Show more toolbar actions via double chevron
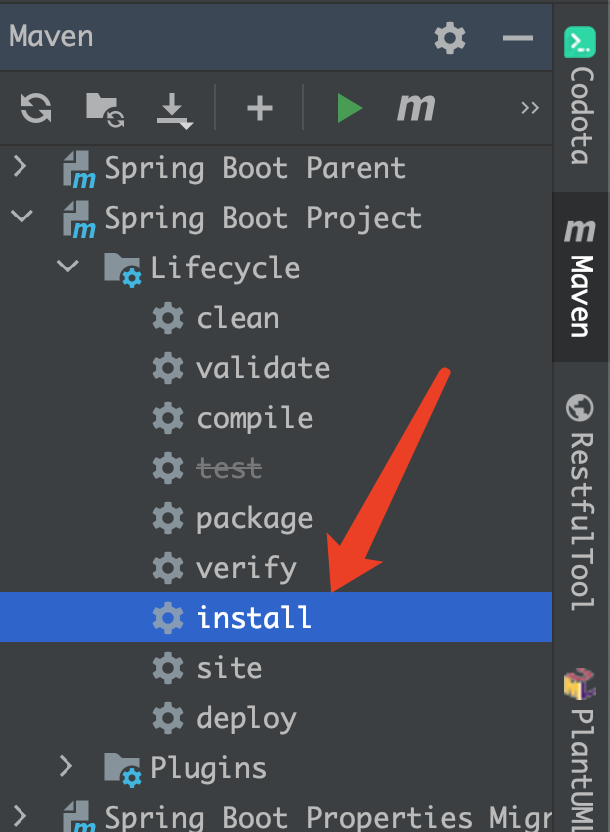The image size is (610, 832). (529, 108)
